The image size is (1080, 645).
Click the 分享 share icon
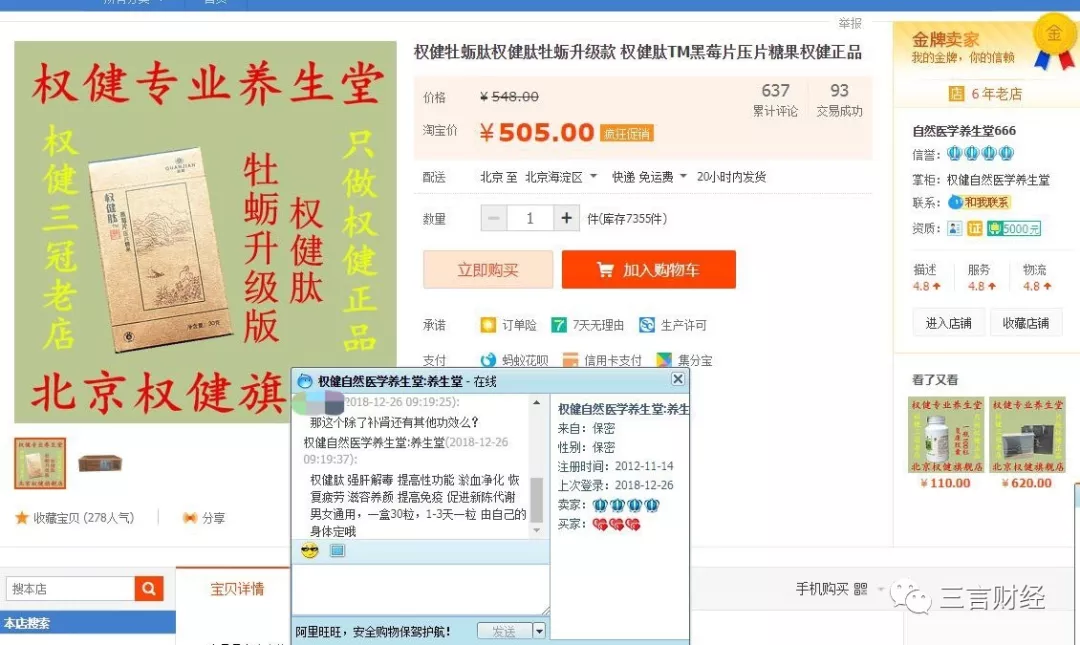pos(189,518)
